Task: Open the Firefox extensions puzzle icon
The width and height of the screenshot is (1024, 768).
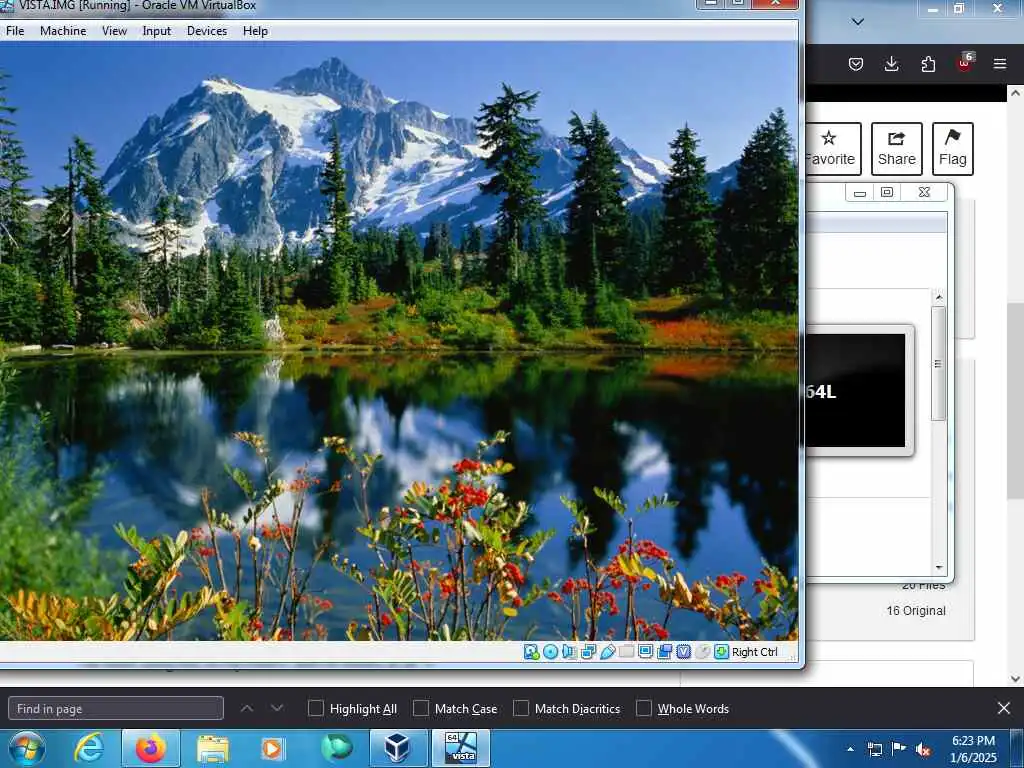Action: 928,64
